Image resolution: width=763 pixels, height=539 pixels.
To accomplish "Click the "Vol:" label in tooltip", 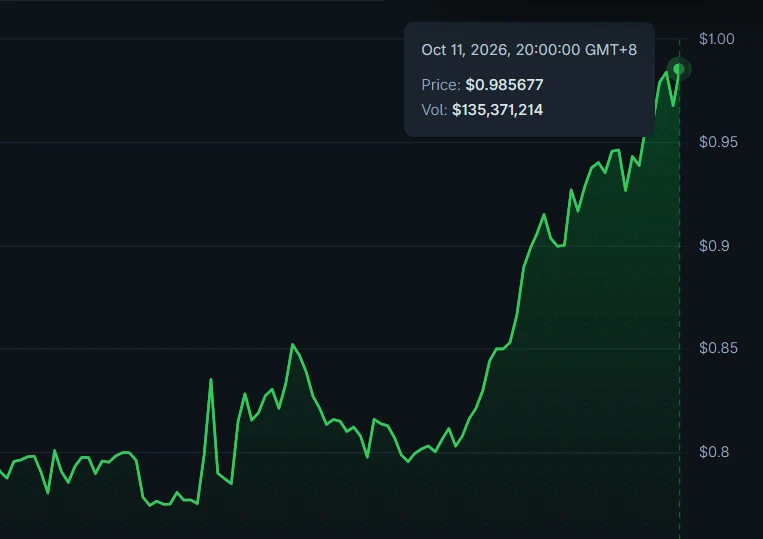I will pos(434,110).
